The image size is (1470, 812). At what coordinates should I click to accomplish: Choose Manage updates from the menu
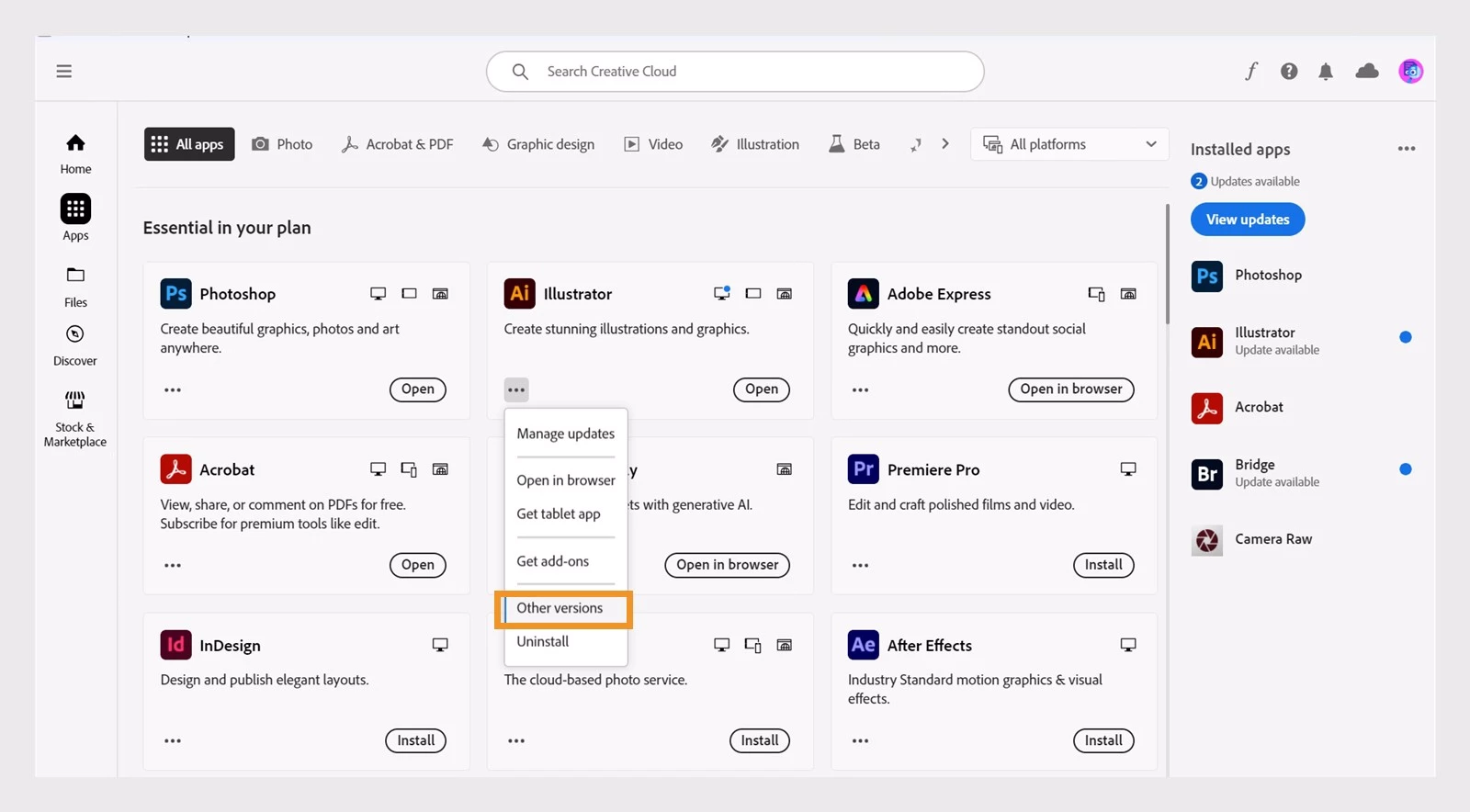(x=566, y=434)
